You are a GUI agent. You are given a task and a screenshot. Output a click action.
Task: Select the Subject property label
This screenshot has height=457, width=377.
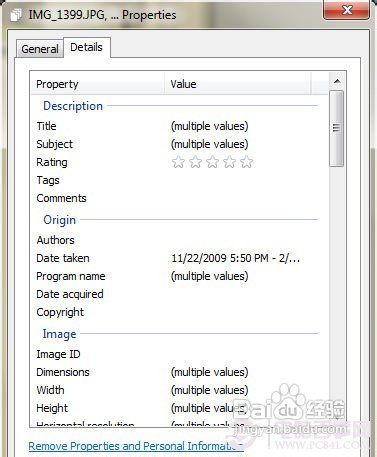click(x=54, y=144)
